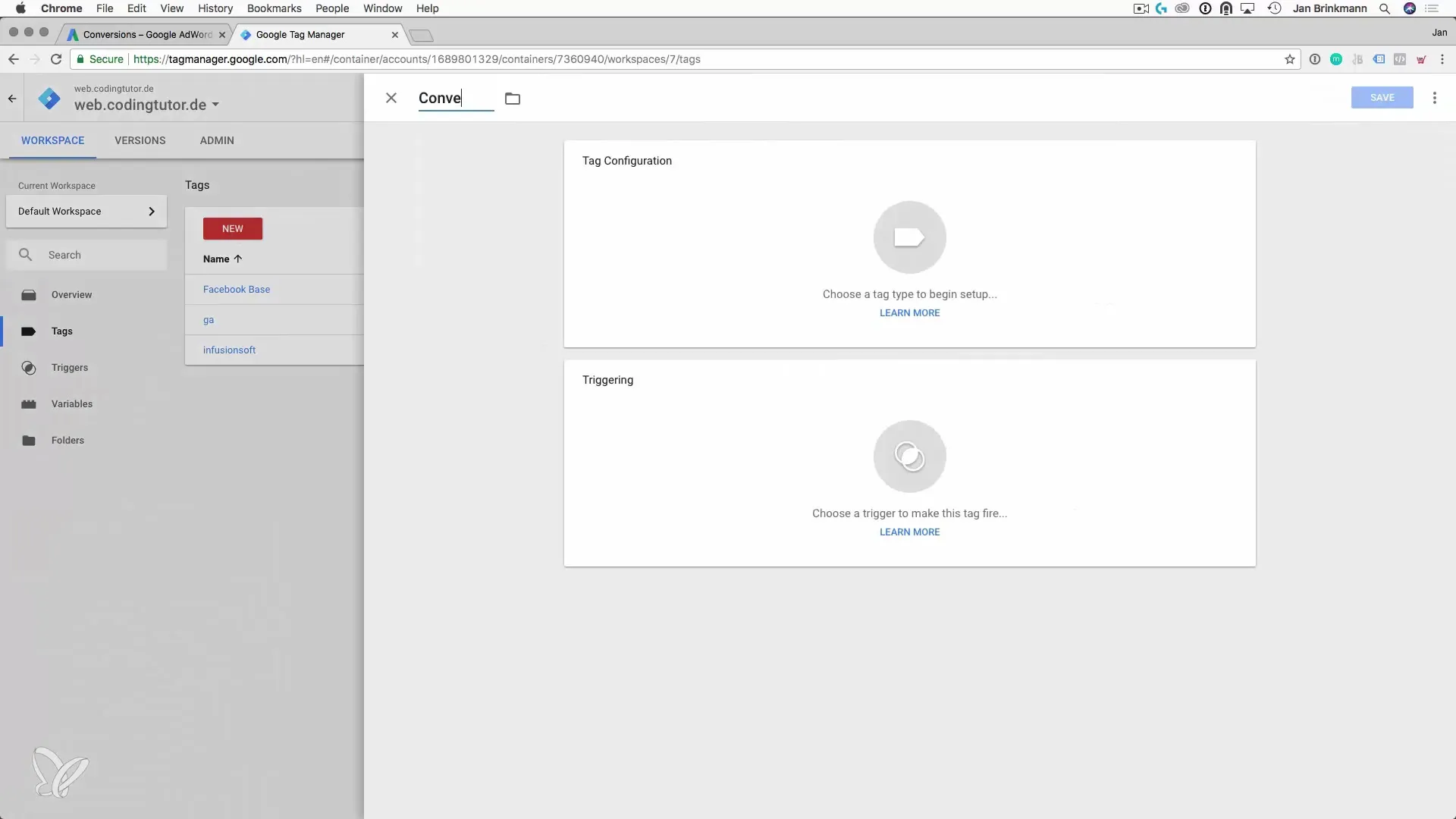This screenshot has width=1456, height=819.
Task: Choose a tag type via the tag icon circle
Action: pos(909,237)
